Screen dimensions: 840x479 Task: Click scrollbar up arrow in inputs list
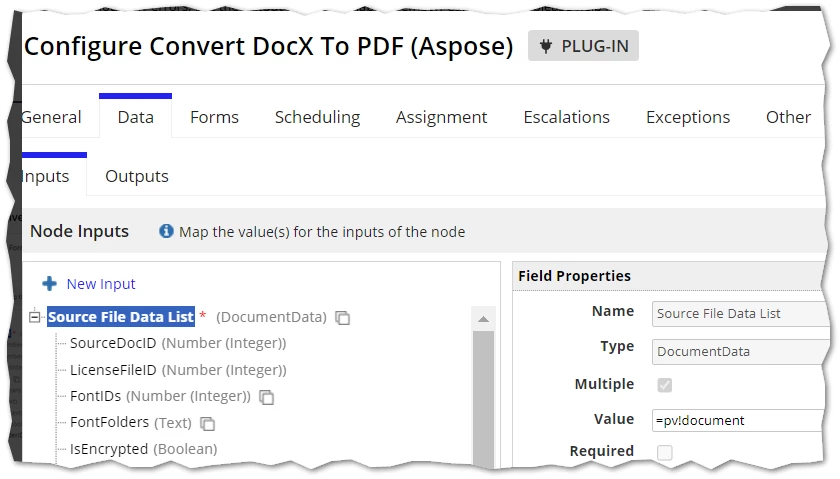click(x=483, y=319)
